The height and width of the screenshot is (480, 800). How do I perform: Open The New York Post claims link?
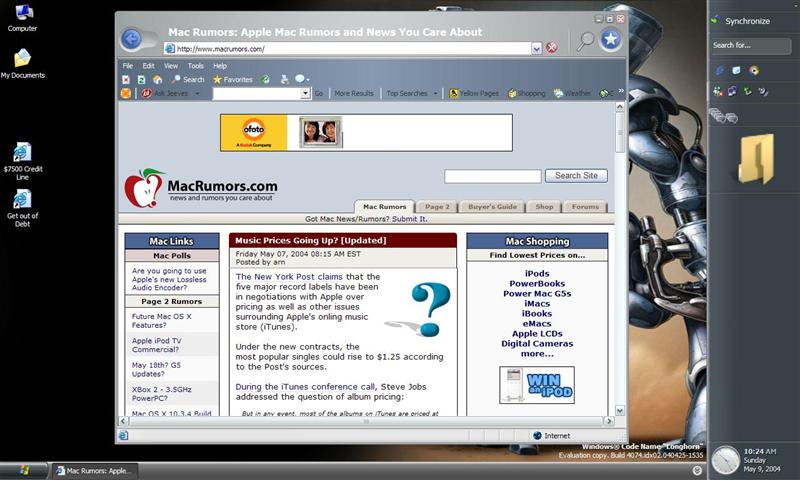[289, 276]
